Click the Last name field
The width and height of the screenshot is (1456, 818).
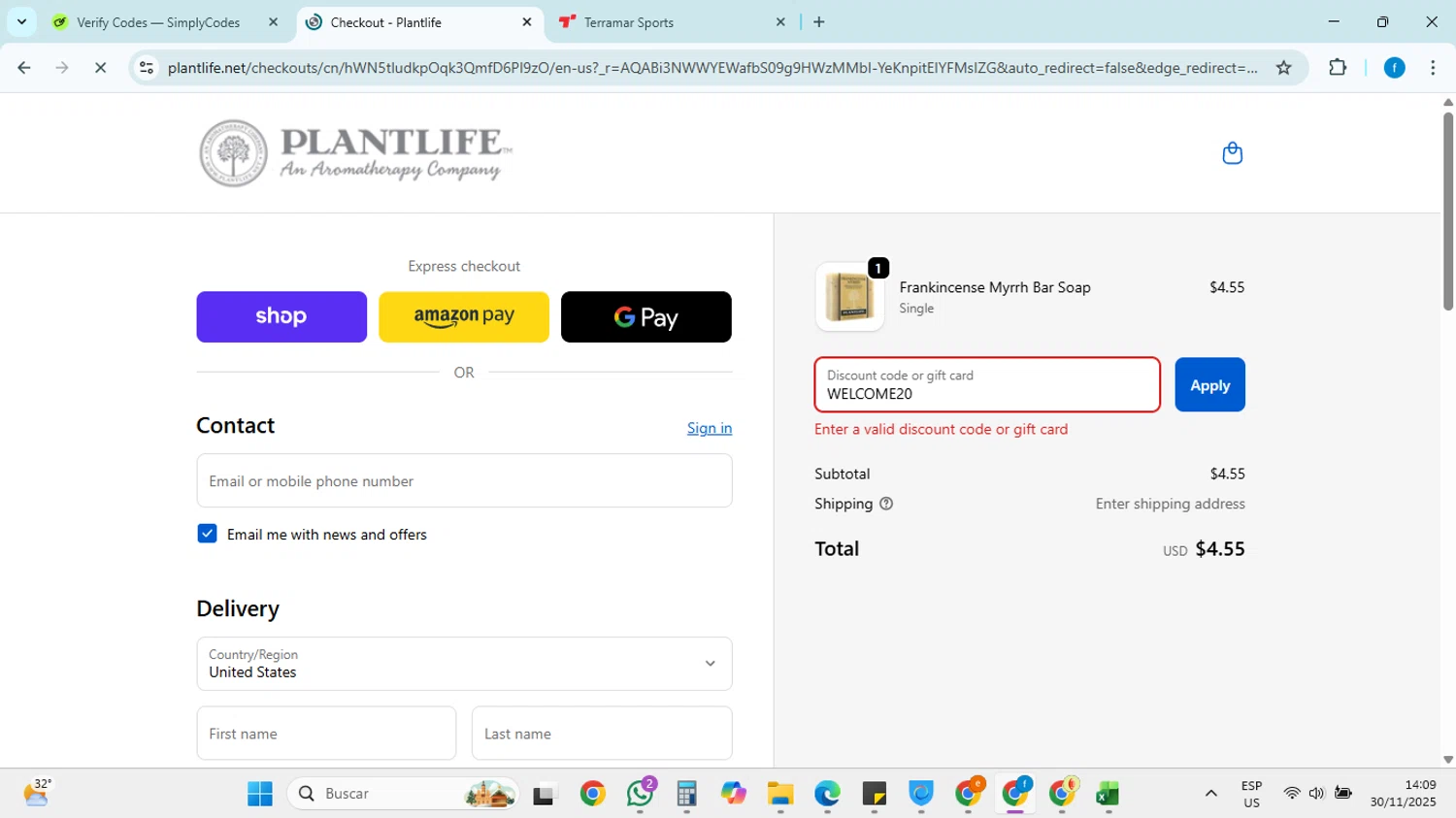(602, 734)
